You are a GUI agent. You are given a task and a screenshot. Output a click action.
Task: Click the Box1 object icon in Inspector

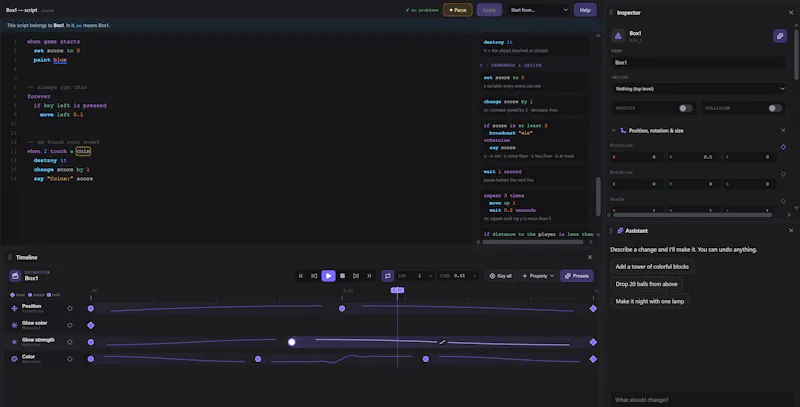coord(618,36)
